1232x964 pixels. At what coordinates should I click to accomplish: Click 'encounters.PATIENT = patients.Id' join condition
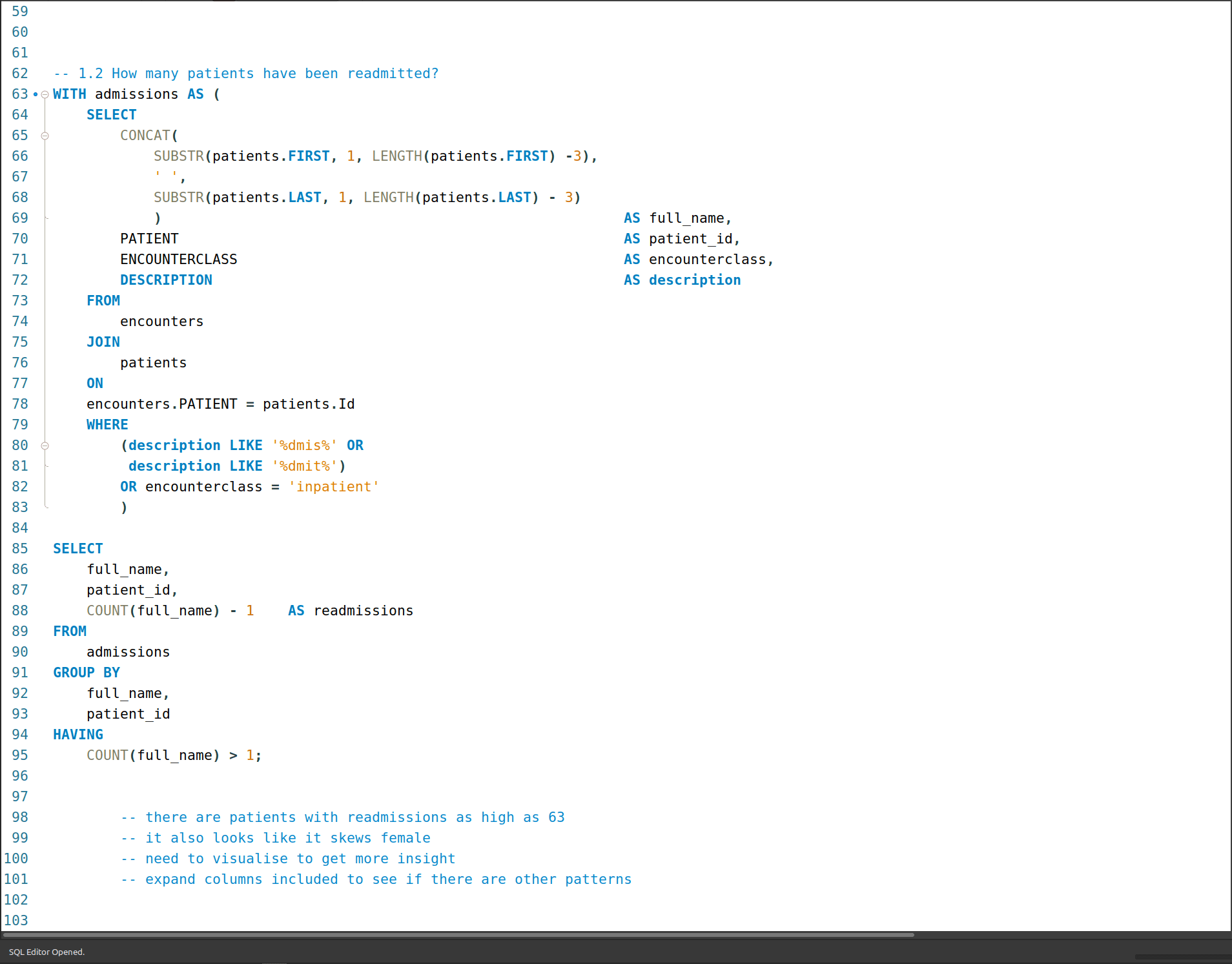(220, 404)
